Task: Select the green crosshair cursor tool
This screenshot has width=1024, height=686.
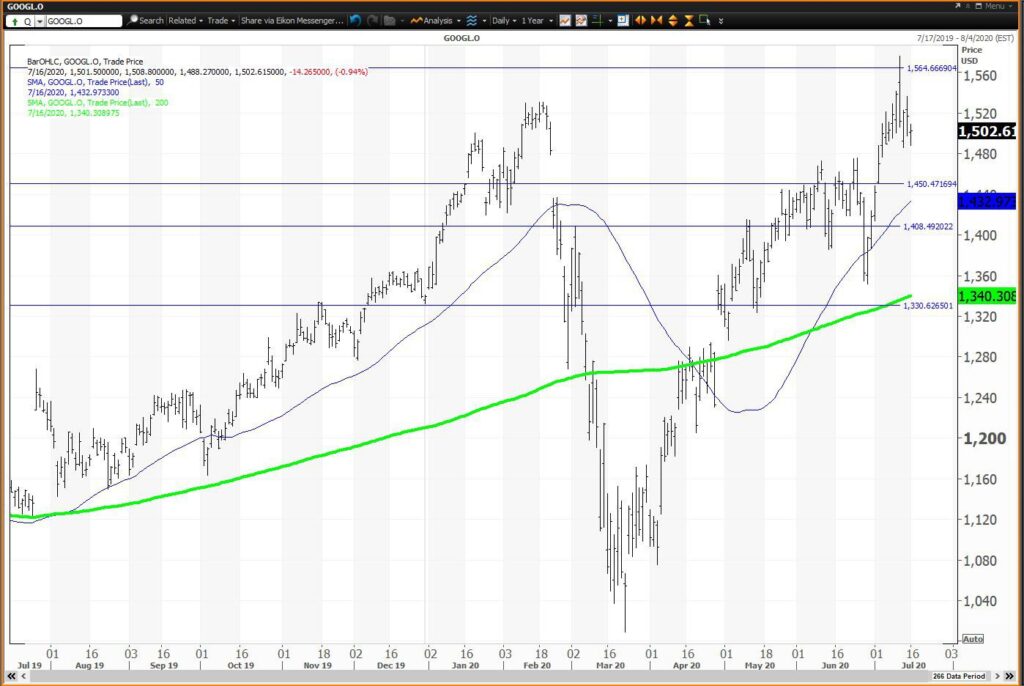Action: pyautogui.click(x=597, y=20)
